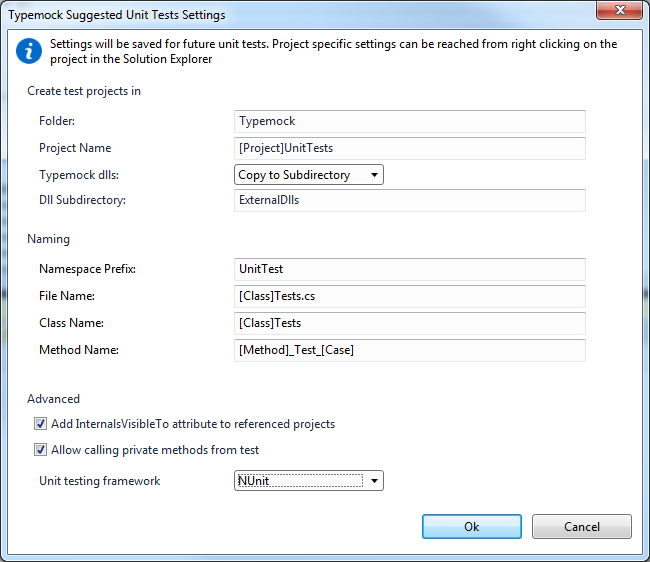
Task: Cancel the settings dialog
Action: click(x=581, y=527)
